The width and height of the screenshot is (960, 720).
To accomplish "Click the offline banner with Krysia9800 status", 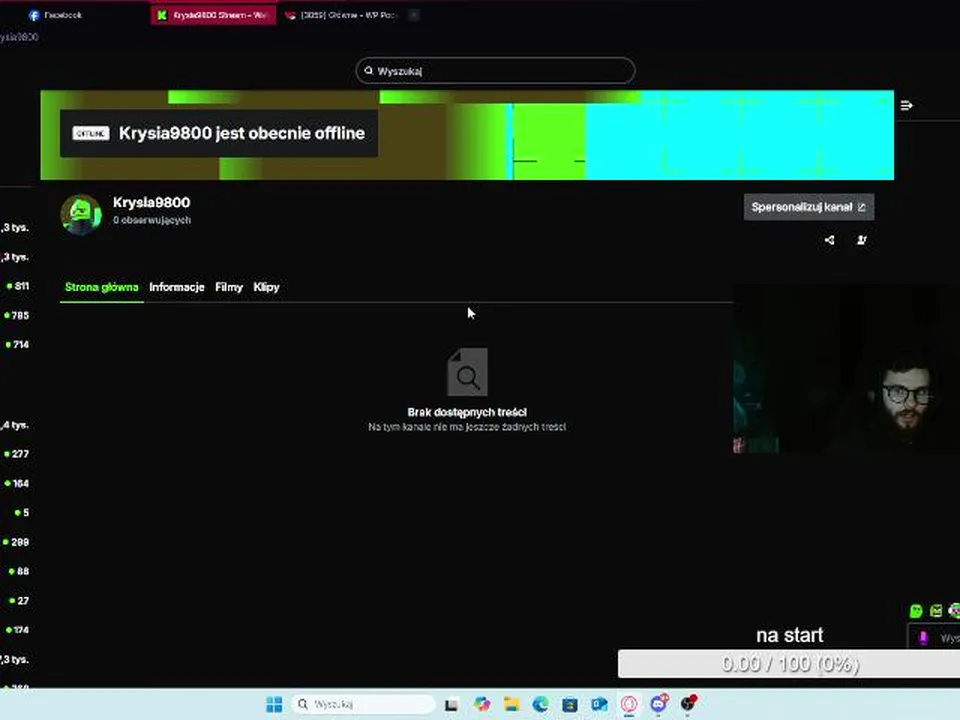I will [219, 133].
